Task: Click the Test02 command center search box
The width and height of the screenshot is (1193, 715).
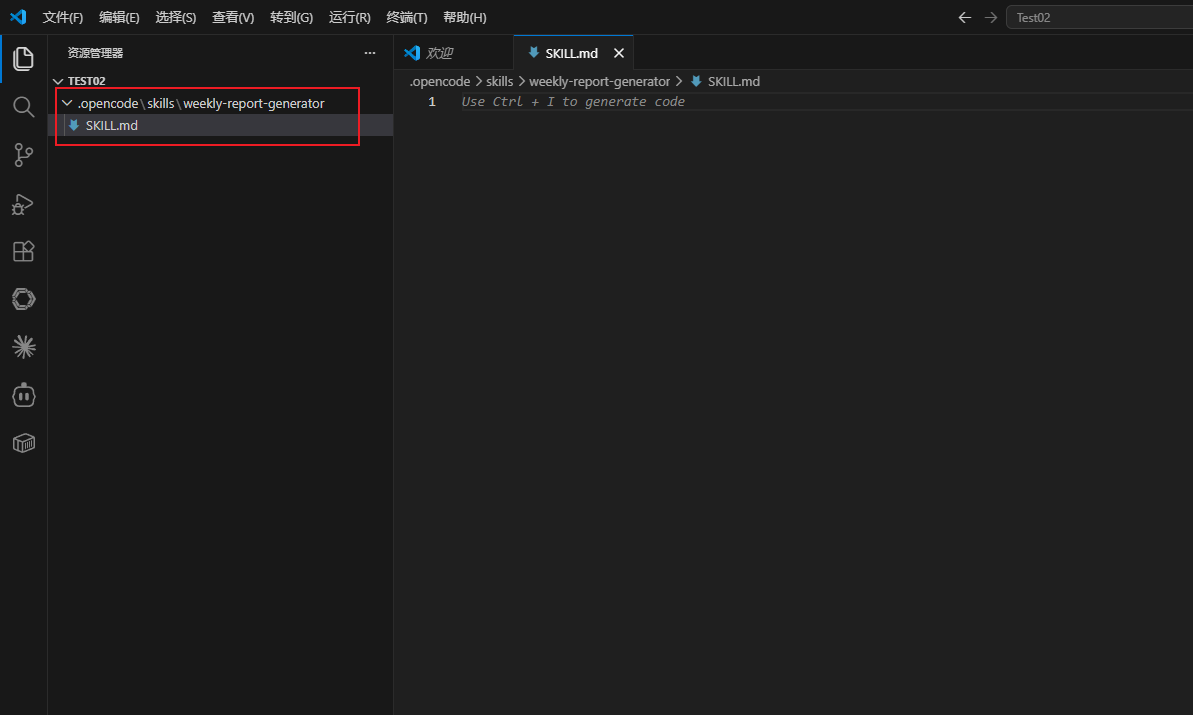Action: [x=1099, y=17]
